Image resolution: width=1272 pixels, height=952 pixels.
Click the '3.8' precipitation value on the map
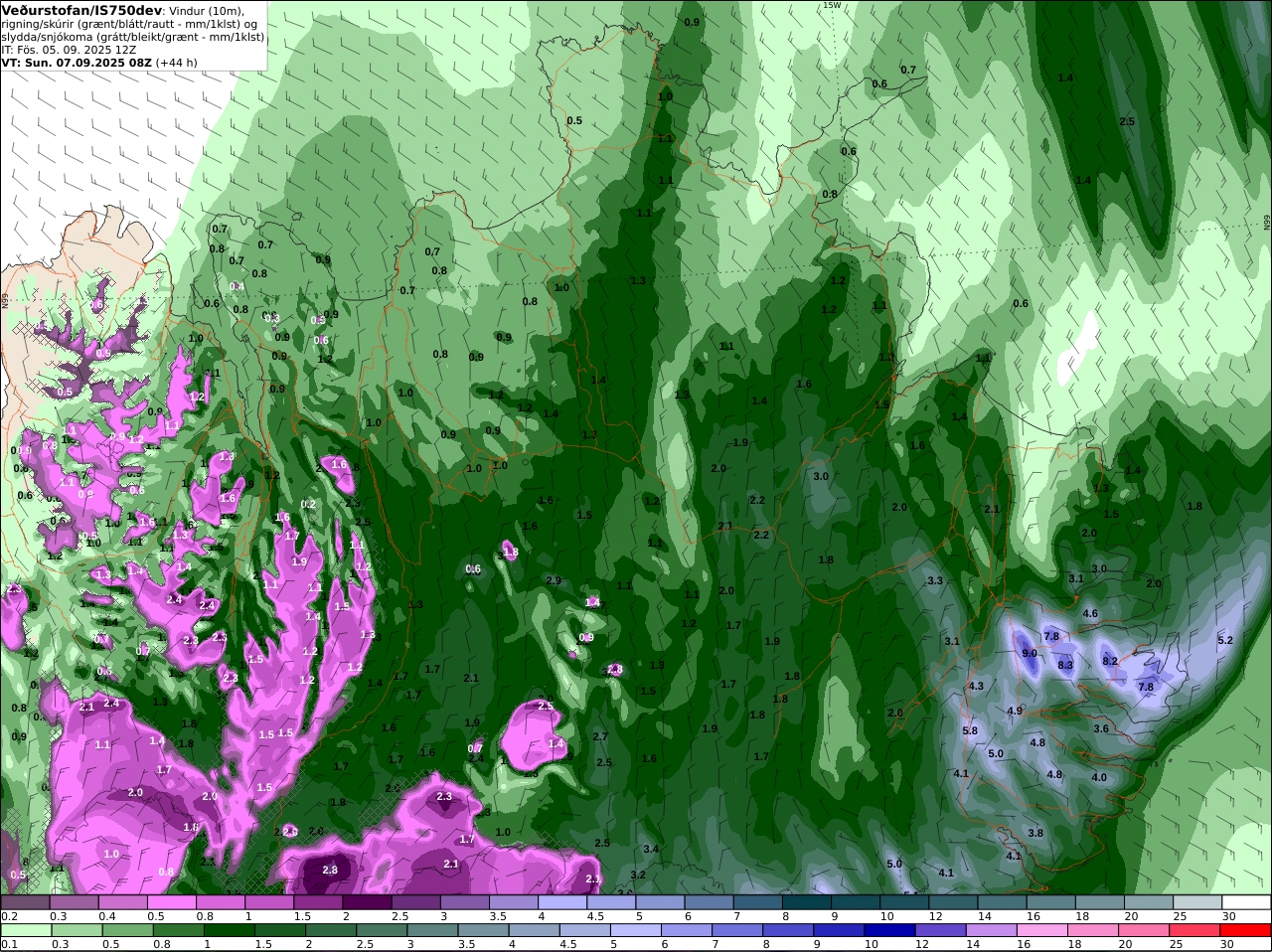pyautogui.click(x=1035, y=833)
